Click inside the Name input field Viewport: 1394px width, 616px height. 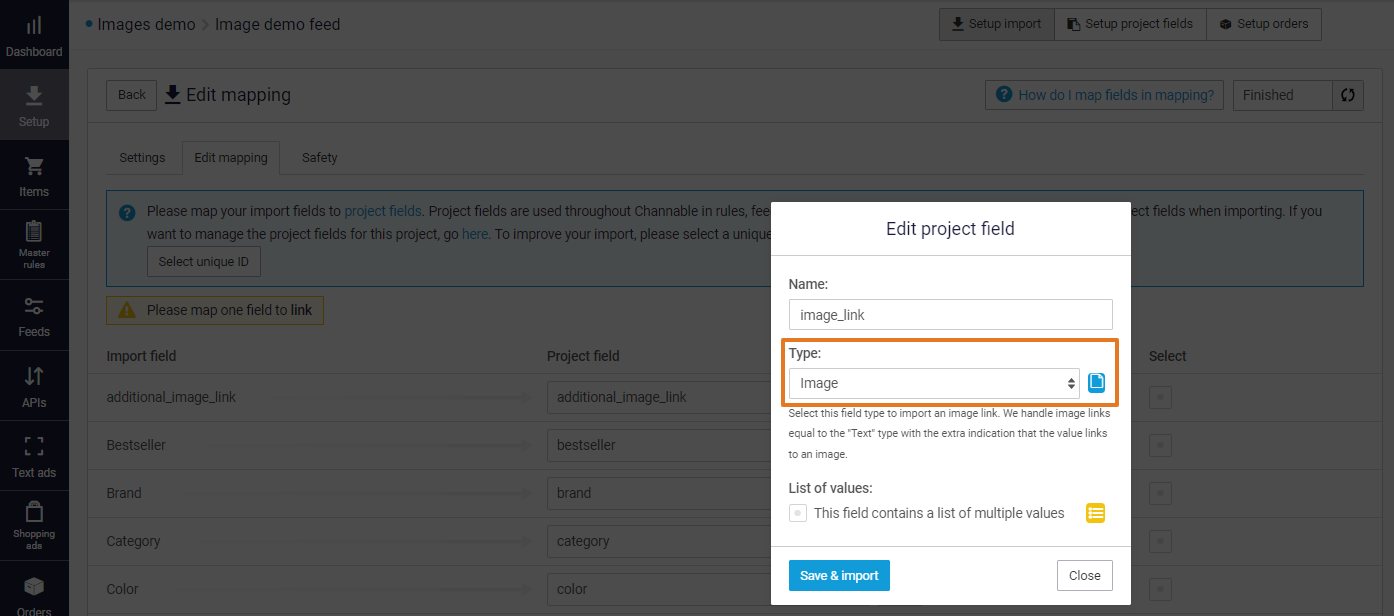[x=949, y=314]
